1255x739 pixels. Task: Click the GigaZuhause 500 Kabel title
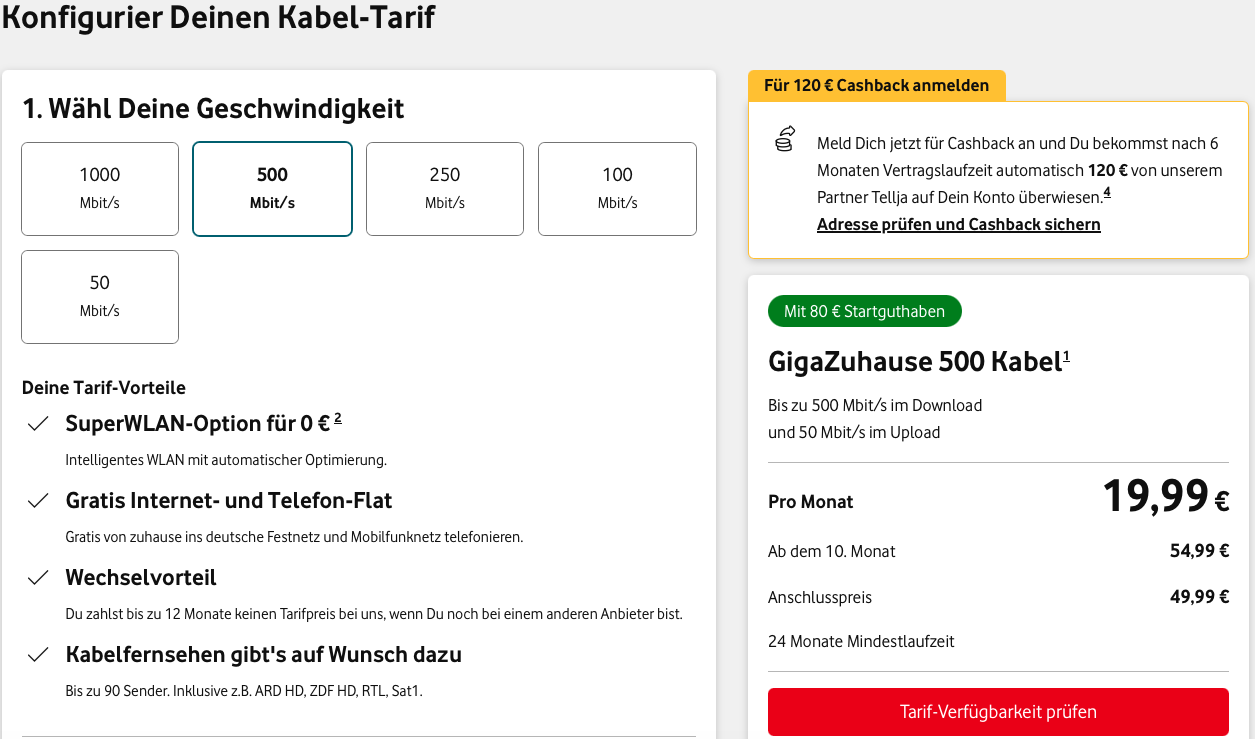(914, 361)
